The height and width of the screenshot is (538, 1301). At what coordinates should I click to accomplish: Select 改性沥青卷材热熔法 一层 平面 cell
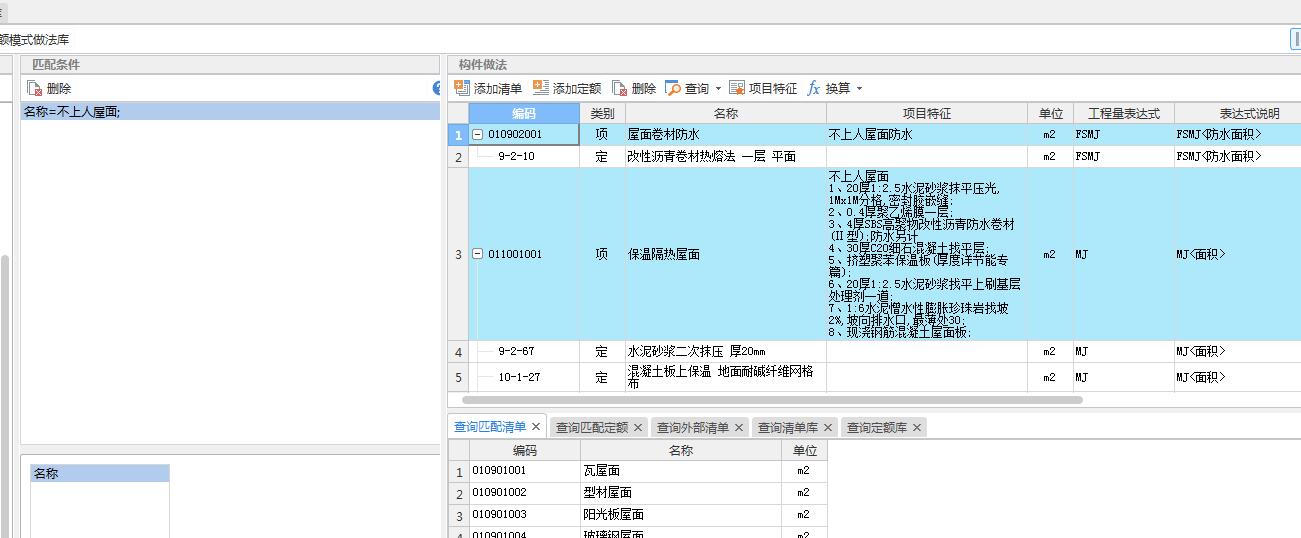726,156
